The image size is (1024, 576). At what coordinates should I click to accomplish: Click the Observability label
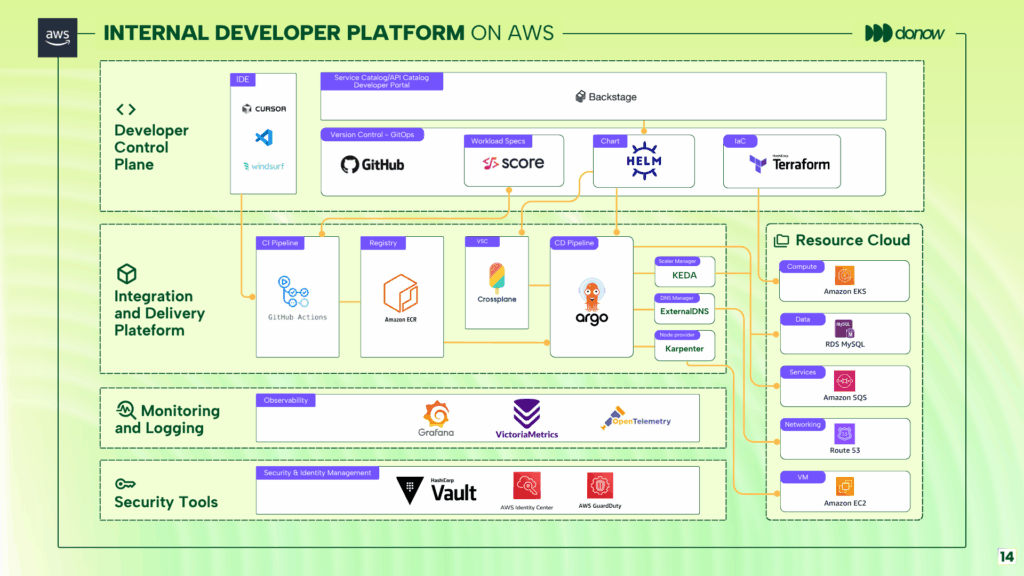point(286,400)
